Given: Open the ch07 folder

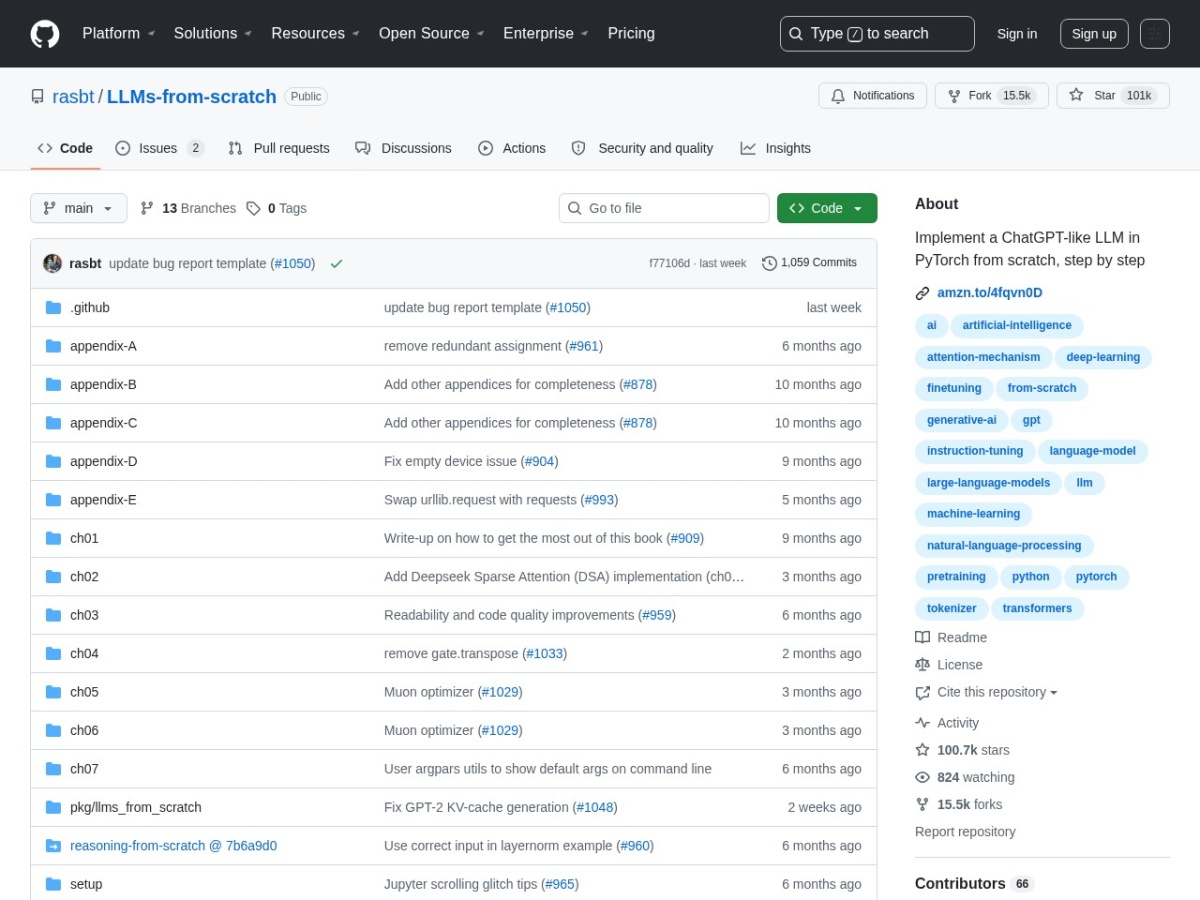Looking at the screenshot, I should pyautogui.click(x=84, y=769).
